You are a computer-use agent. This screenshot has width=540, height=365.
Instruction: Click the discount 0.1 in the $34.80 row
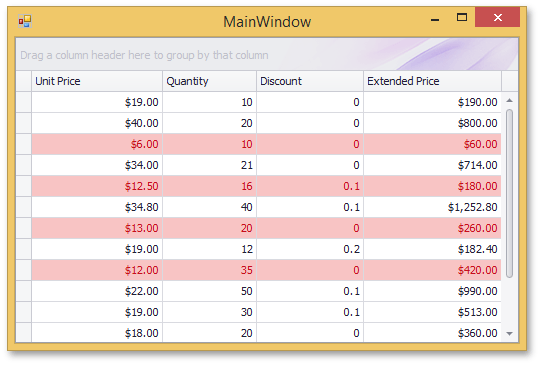310,207
